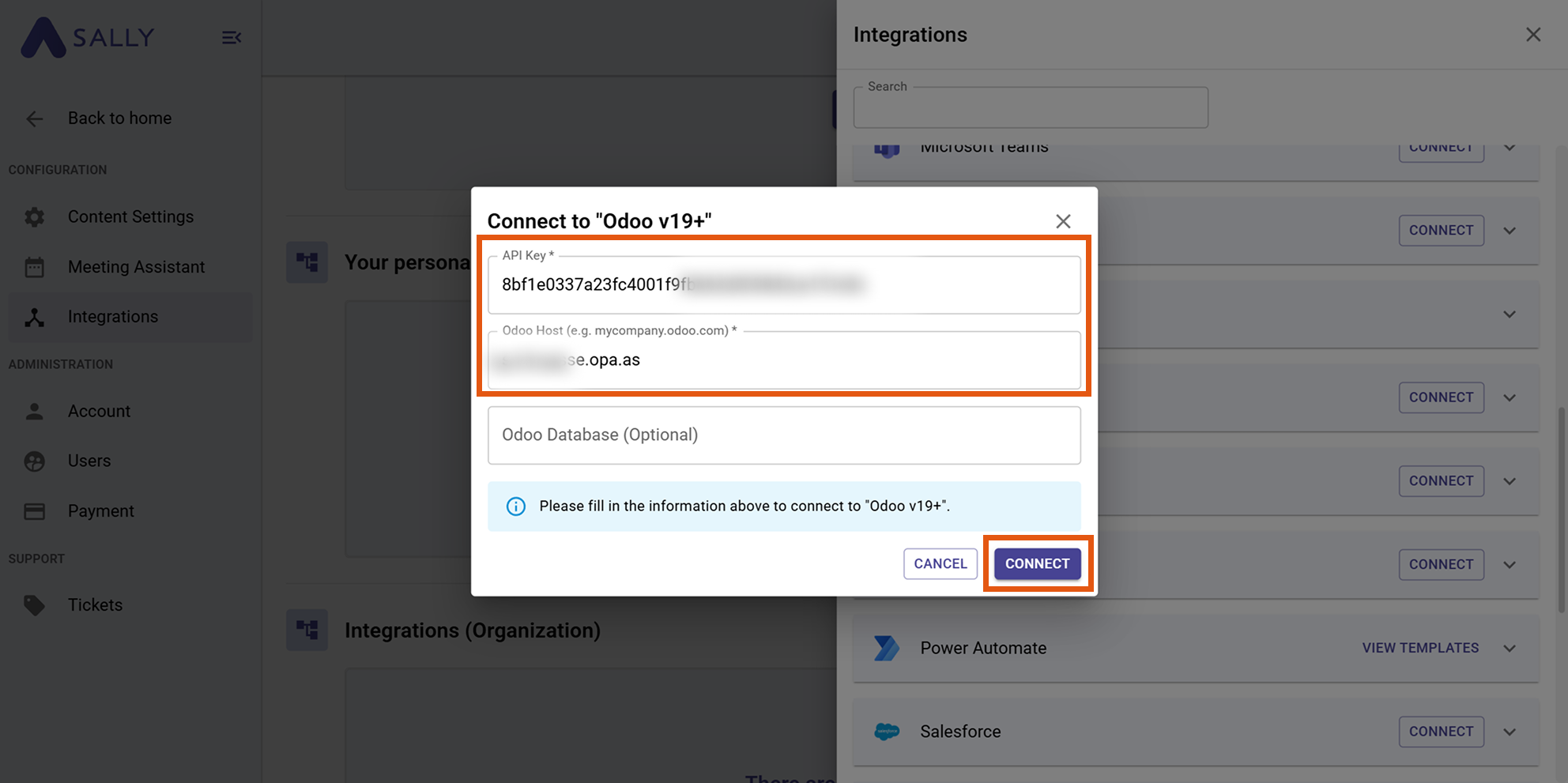Expand the Salesforce integration chevron
The height and width of the screenshot is (783, 1568).
click(1510, 732)
